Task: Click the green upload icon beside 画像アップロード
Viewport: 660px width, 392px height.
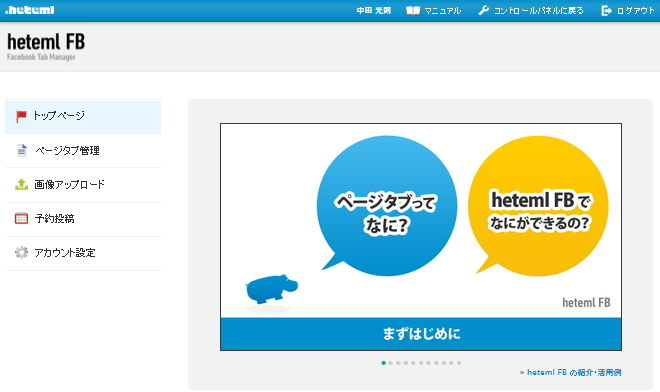Action: tap(21, 184)
